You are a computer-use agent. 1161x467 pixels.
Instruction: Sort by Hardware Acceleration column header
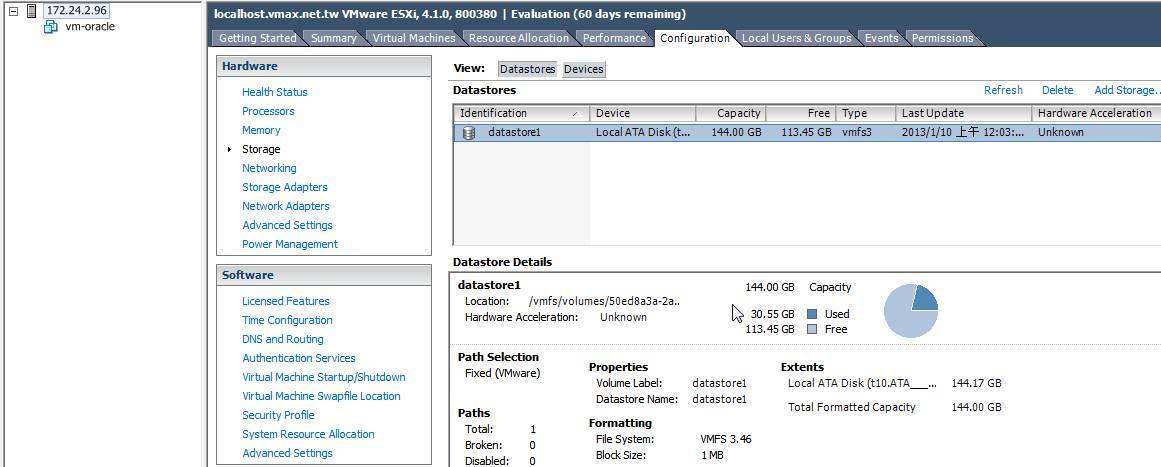point(1096,113)
